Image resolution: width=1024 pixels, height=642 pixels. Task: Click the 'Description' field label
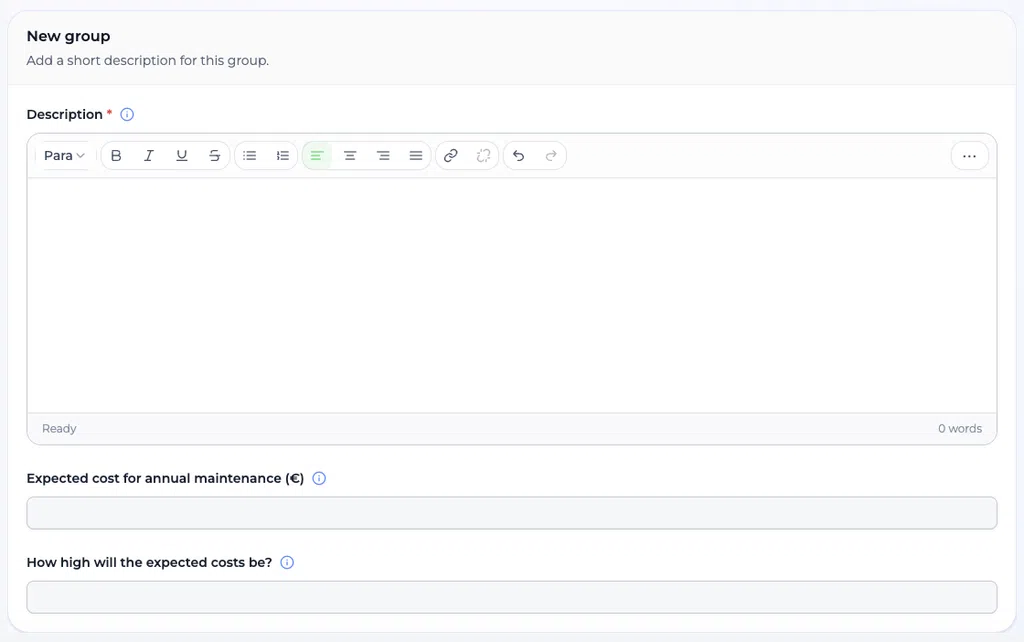pyautogui.click(x=65, y=114)
